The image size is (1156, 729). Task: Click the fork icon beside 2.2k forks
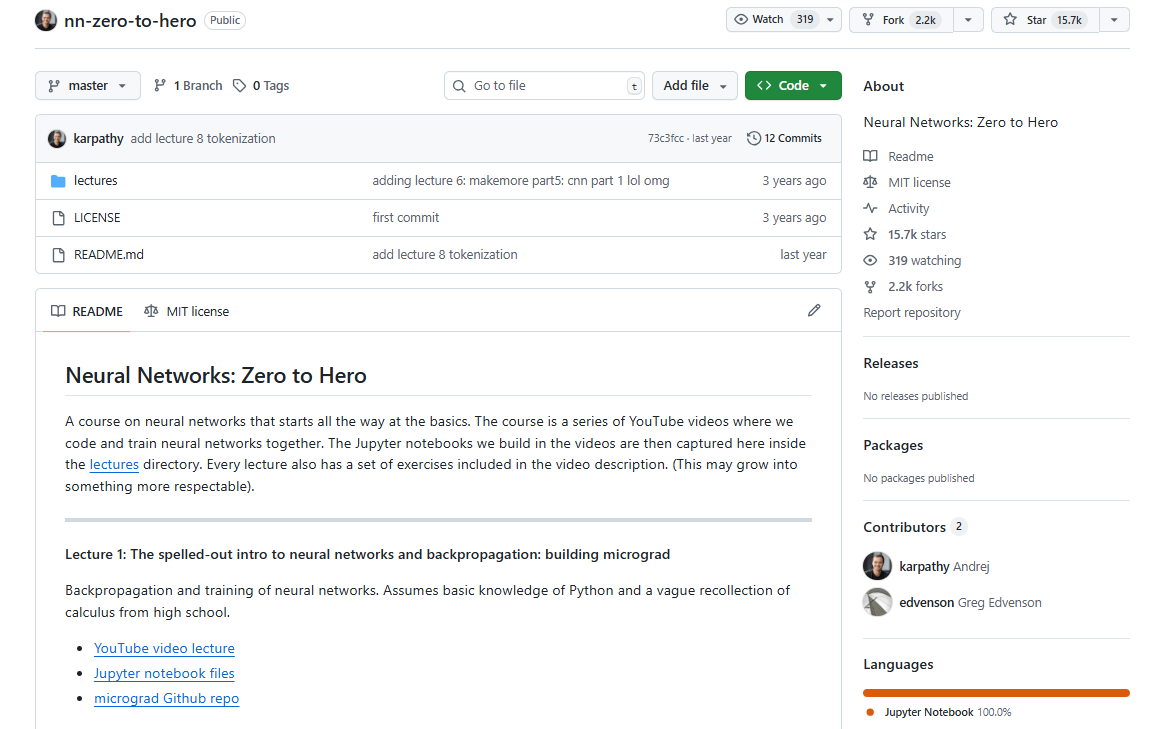coord(871,287)
